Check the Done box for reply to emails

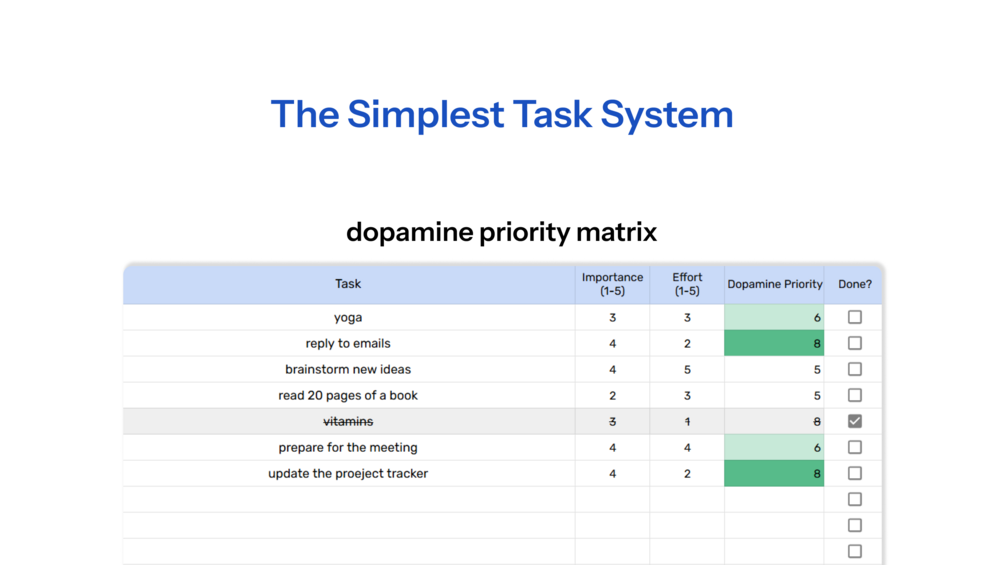(854, 343)
